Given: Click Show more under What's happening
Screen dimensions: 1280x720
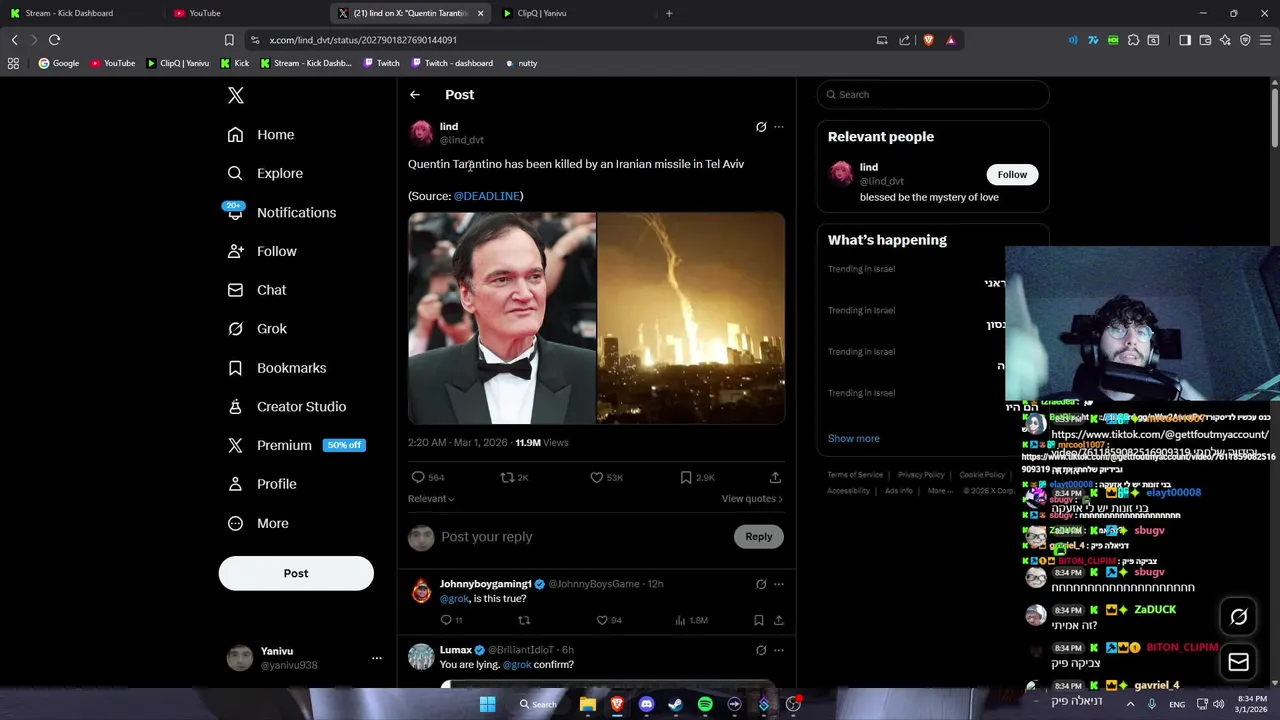Looking at the screenshot, I should click(853, 439).
